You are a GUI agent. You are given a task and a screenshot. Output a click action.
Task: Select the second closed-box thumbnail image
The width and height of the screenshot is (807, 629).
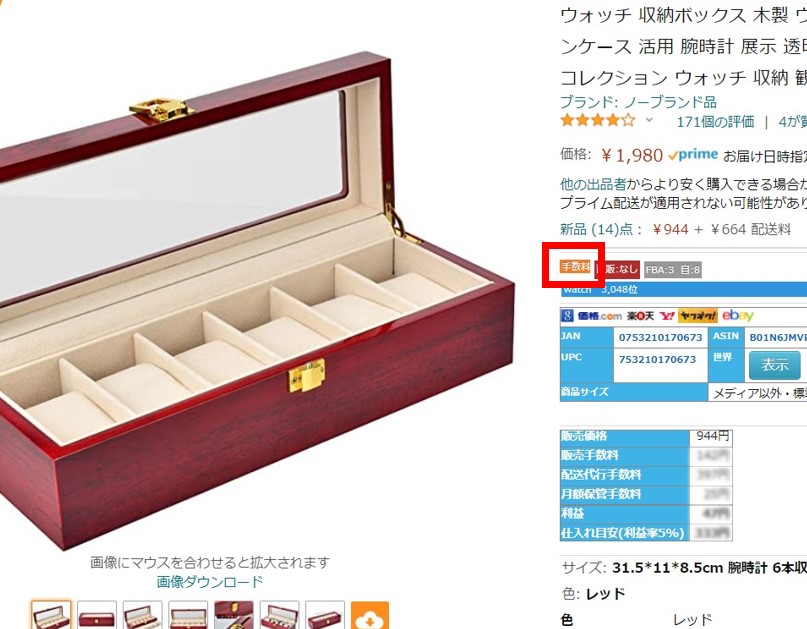(x=97, y=615)
